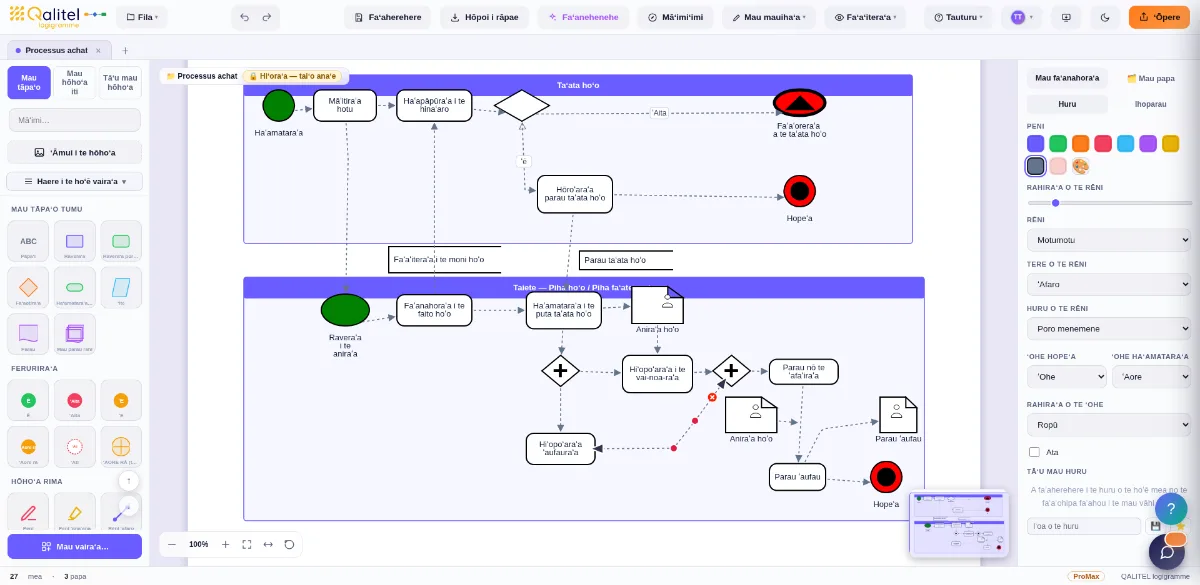This screenshot has height=585, width=1200.
Task: Select the purple document shape tile
Action: [28, 334]
